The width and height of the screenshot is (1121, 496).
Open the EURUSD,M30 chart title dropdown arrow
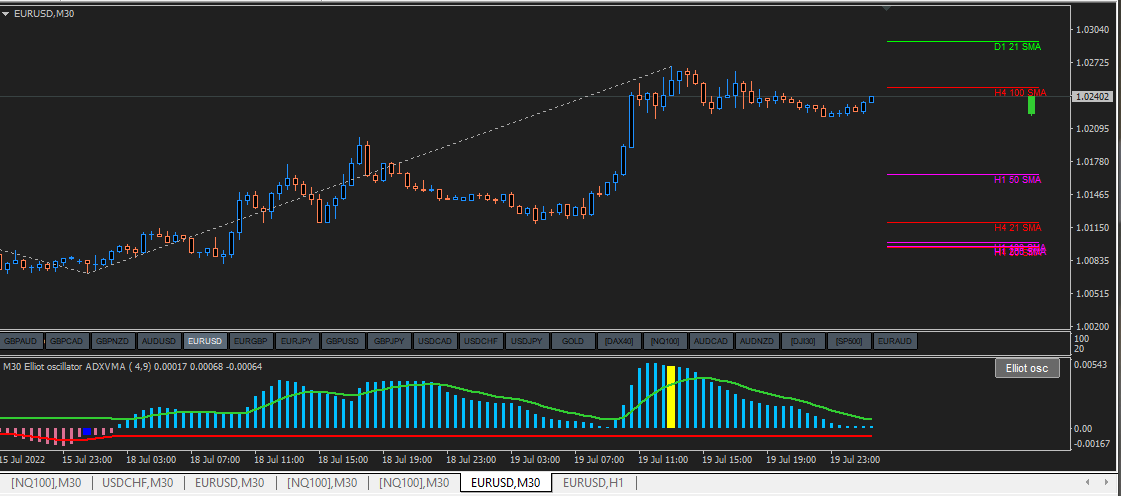pyautogui.click(x=6, y=13)
